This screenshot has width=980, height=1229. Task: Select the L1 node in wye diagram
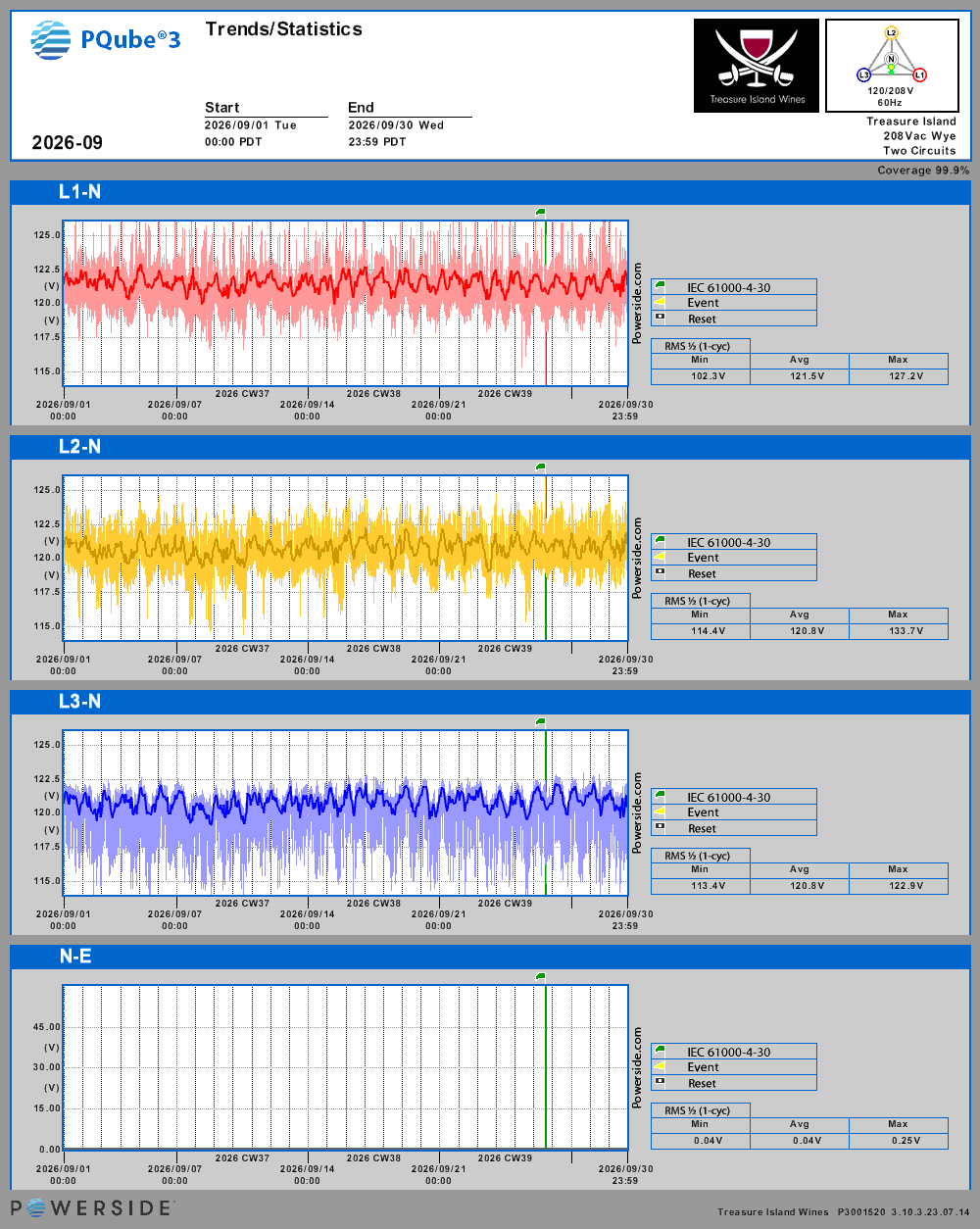tap(919, 75)
